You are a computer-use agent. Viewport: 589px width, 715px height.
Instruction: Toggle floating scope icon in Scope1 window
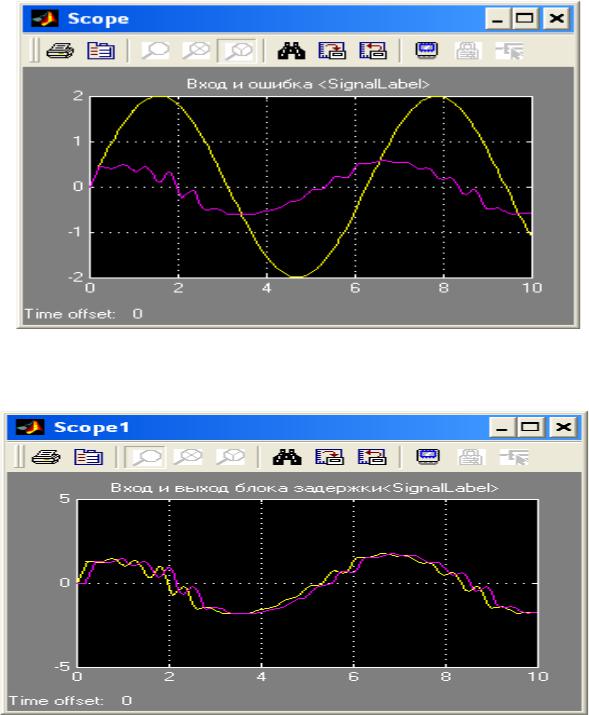tap(428, 456)
